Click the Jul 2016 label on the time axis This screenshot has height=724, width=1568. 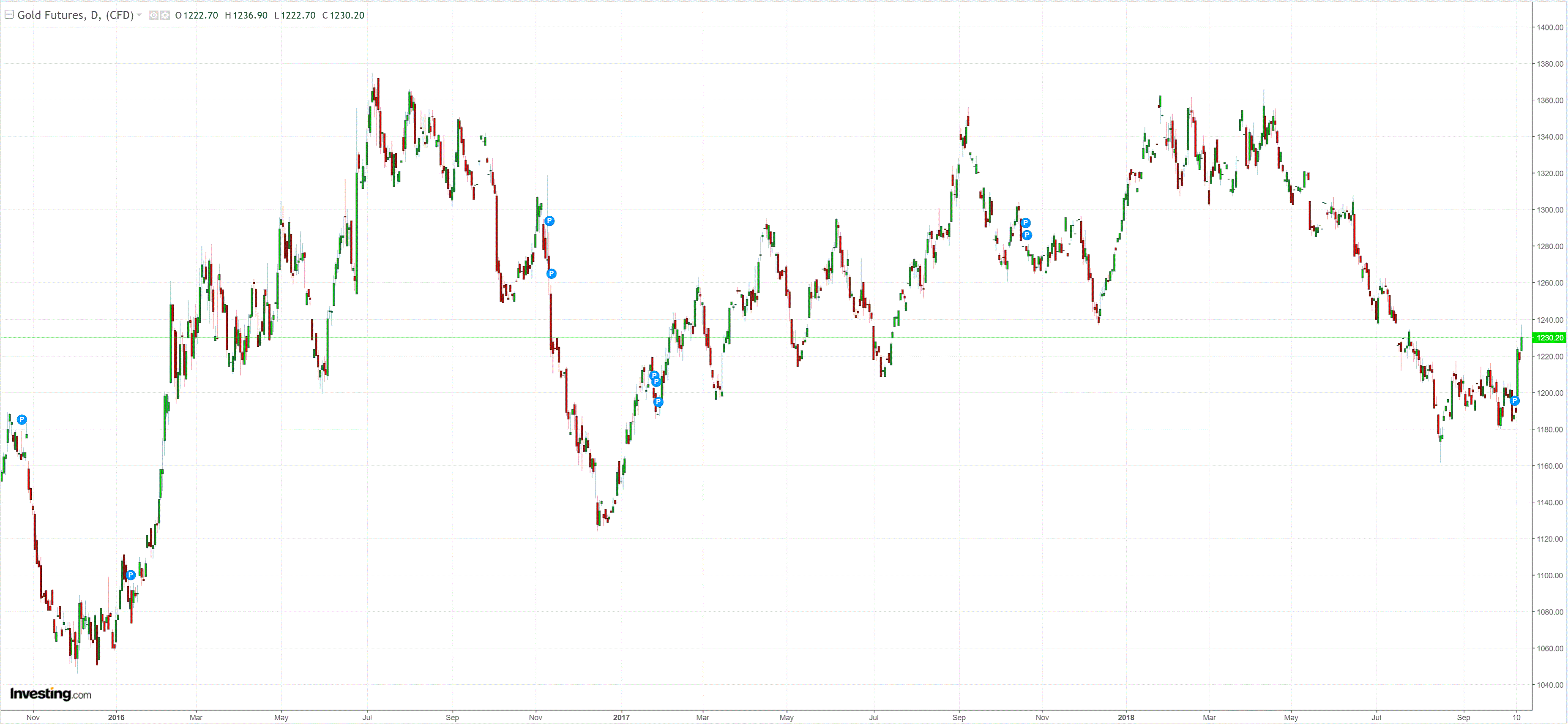(367, 717)
